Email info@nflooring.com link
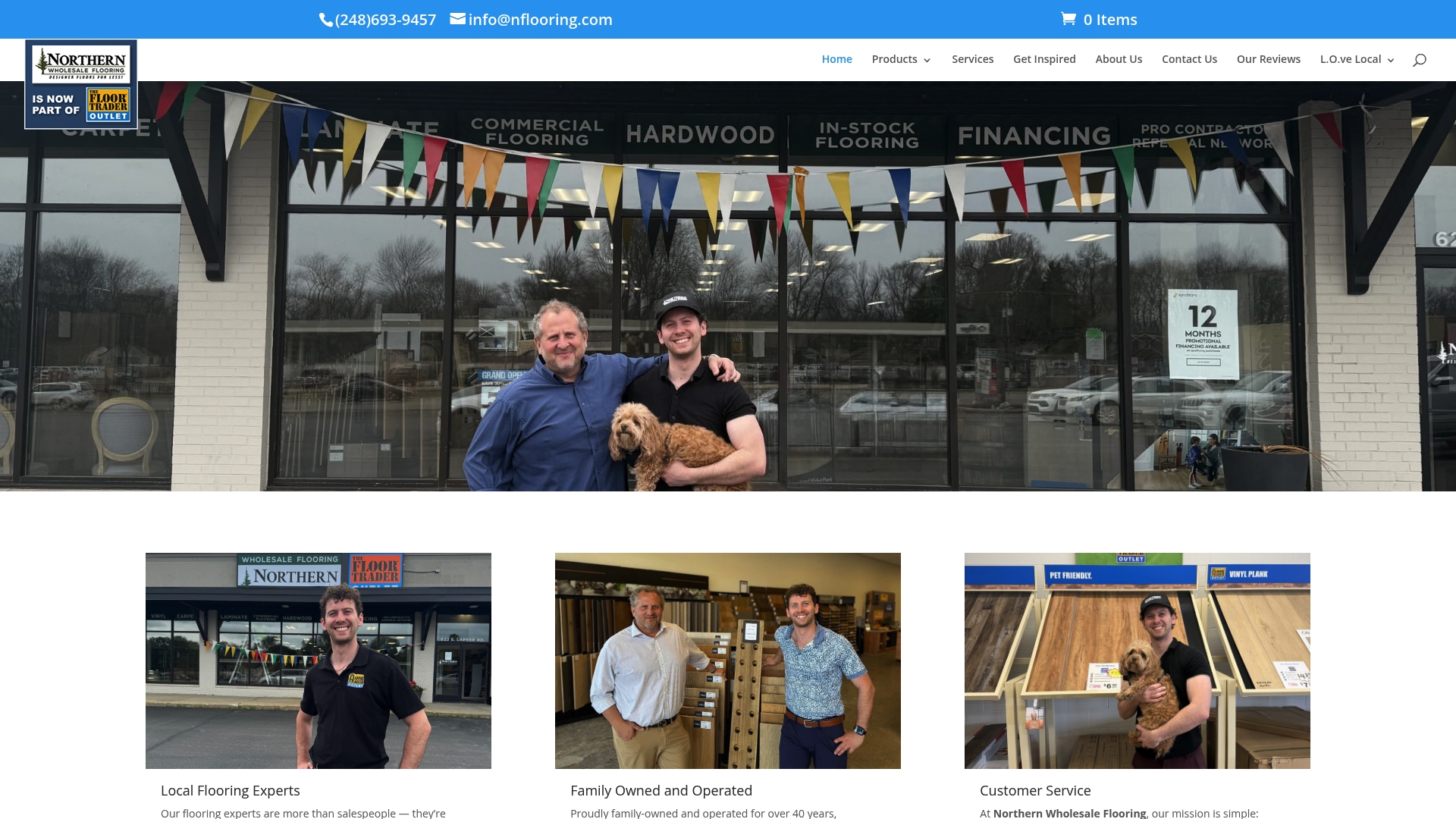This screenshot has width=1456, height=819. (x=540, y=20)
